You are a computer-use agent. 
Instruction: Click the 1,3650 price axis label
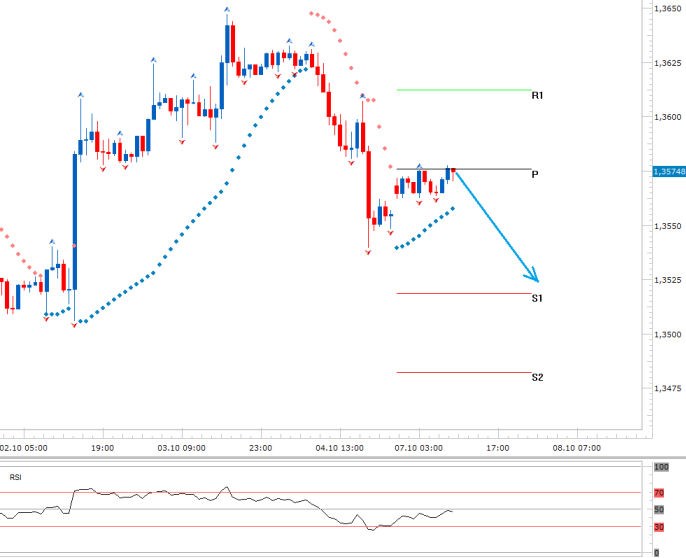tap(668, 8)
